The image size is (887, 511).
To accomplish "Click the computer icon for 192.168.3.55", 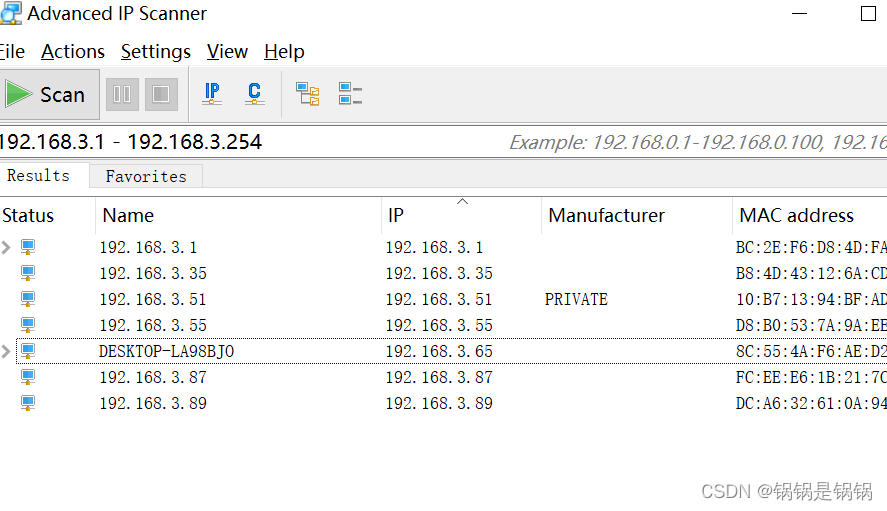I will click(28, 325).
